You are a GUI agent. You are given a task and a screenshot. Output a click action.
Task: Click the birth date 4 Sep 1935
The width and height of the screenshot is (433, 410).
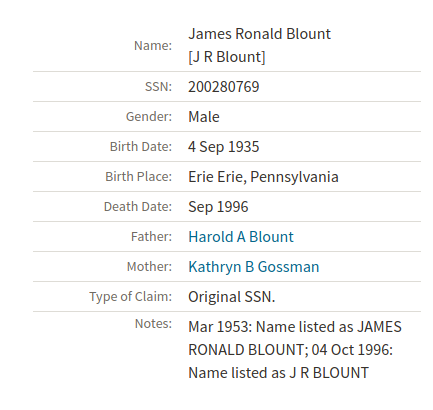click(223, 147)
